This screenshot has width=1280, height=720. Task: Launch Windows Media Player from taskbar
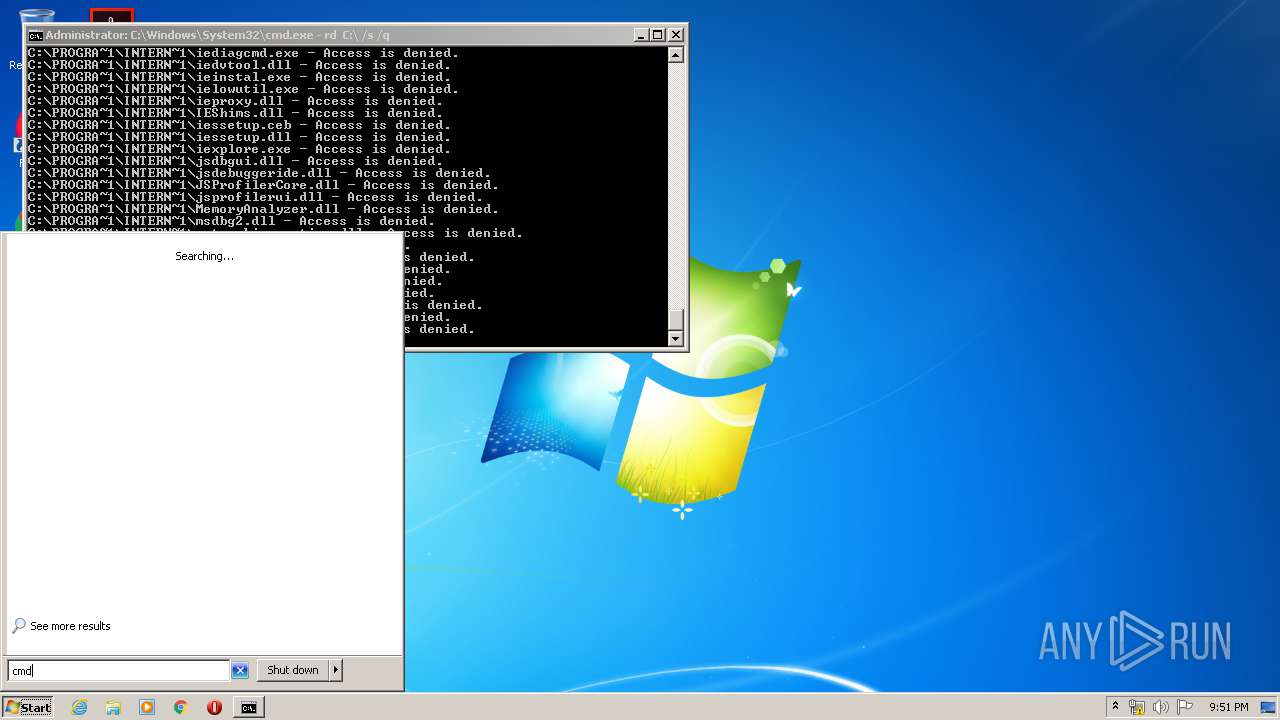pyautogui.click(x=147, y=707)
